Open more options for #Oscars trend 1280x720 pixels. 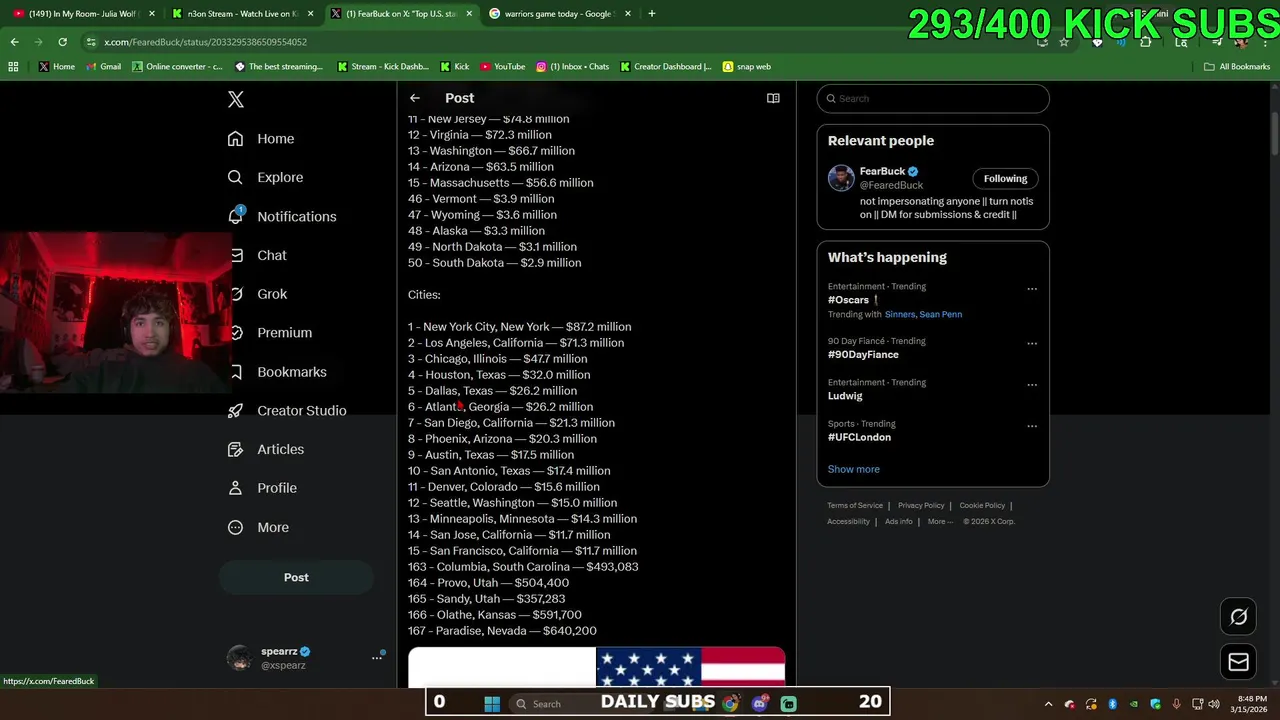pyautogui.click(x=1032, y=289)
